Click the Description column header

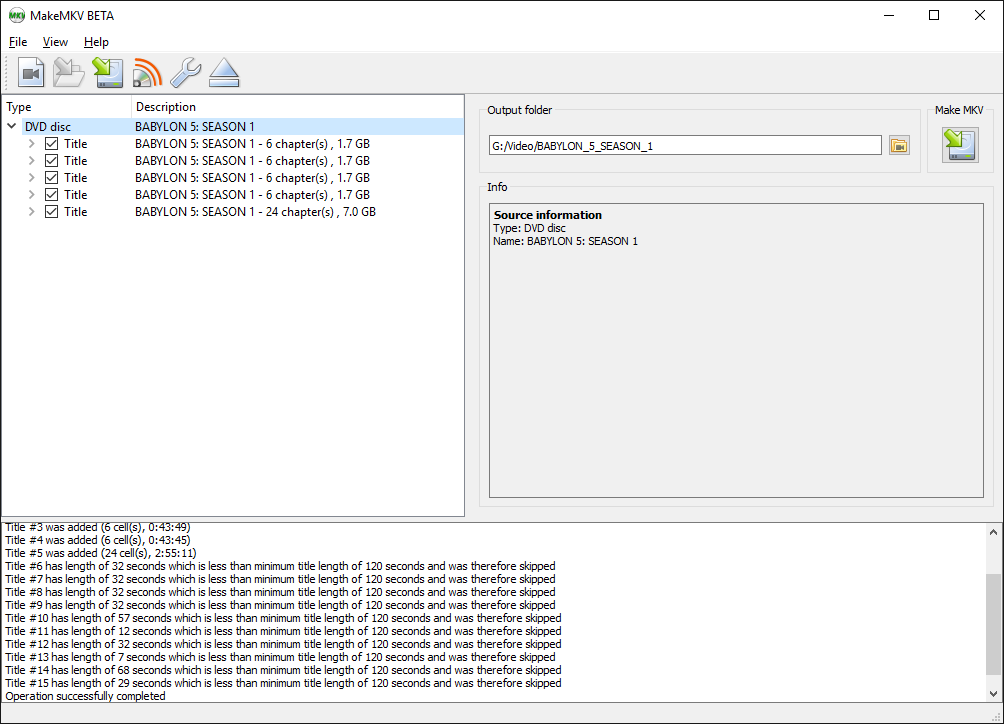[x=166, y=107]
